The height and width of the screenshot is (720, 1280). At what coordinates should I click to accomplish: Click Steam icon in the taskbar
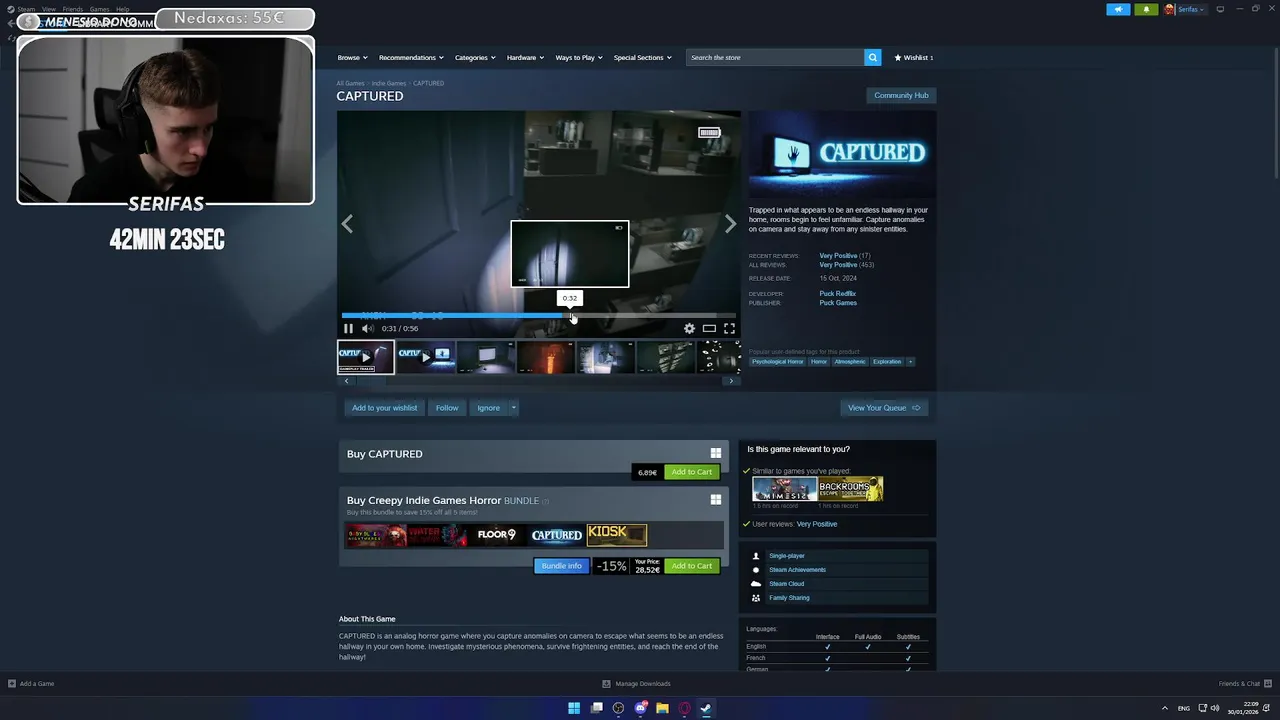[x=706, y=708]
